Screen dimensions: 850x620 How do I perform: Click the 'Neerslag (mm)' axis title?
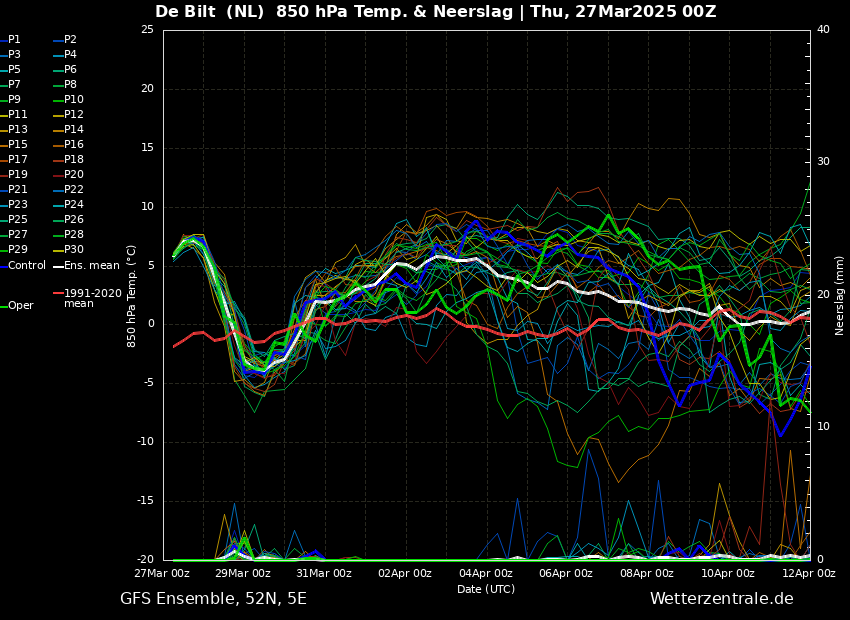coord(839,295)
